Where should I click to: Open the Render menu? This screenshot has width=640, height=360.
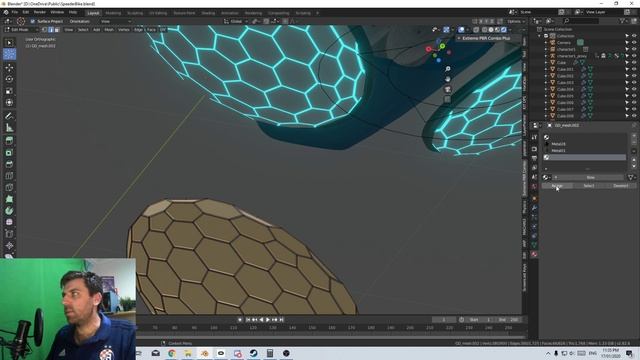40,12
